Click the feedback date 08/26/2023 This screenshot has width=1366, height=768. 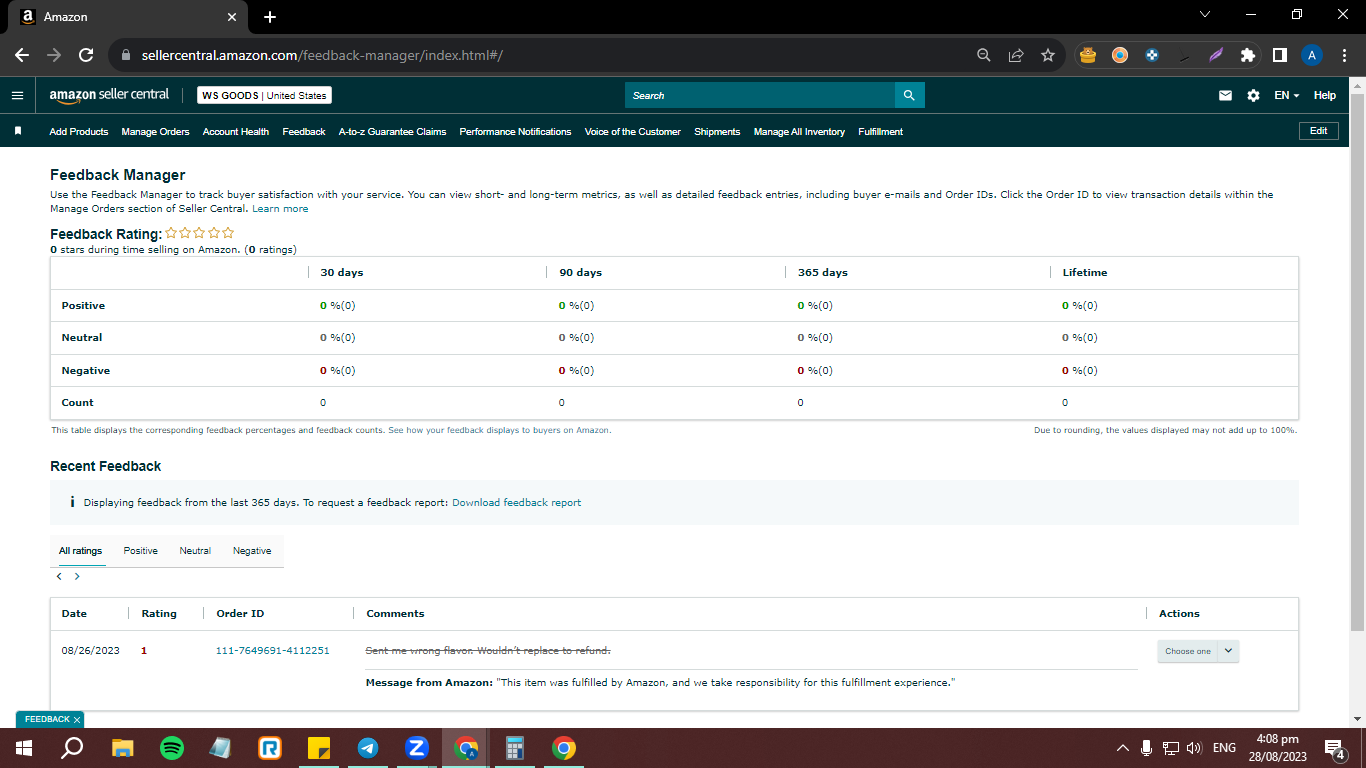point(91,651)
